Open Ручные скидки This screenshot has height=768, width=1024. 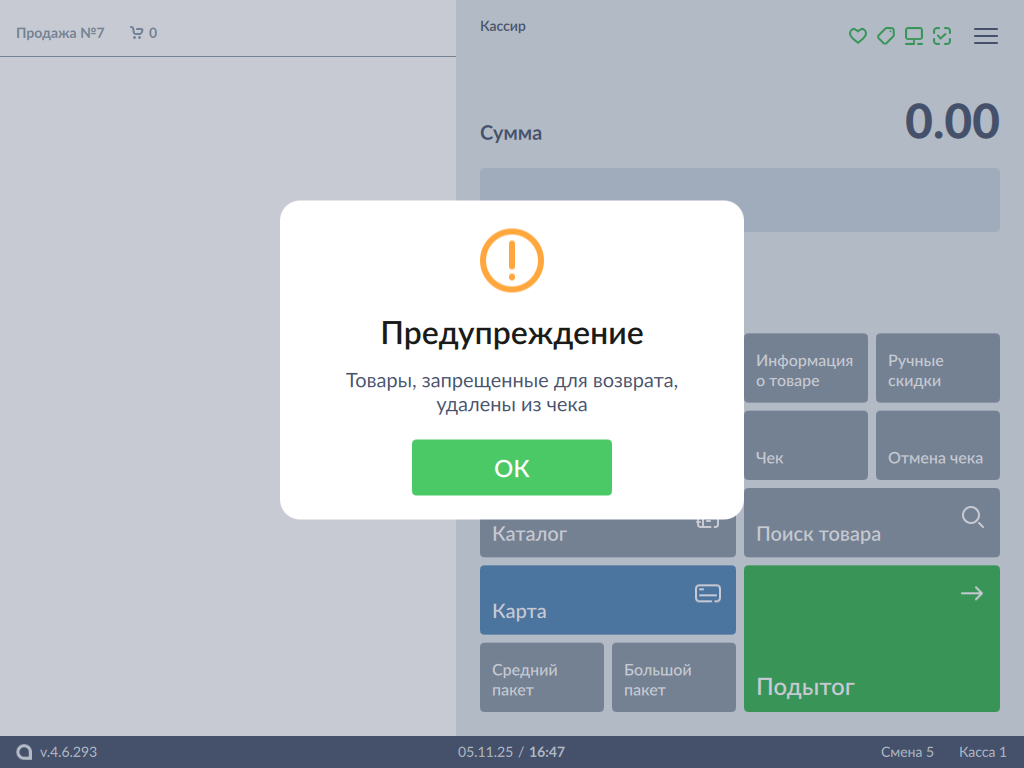pyautogui.click(x=937, y=369)
